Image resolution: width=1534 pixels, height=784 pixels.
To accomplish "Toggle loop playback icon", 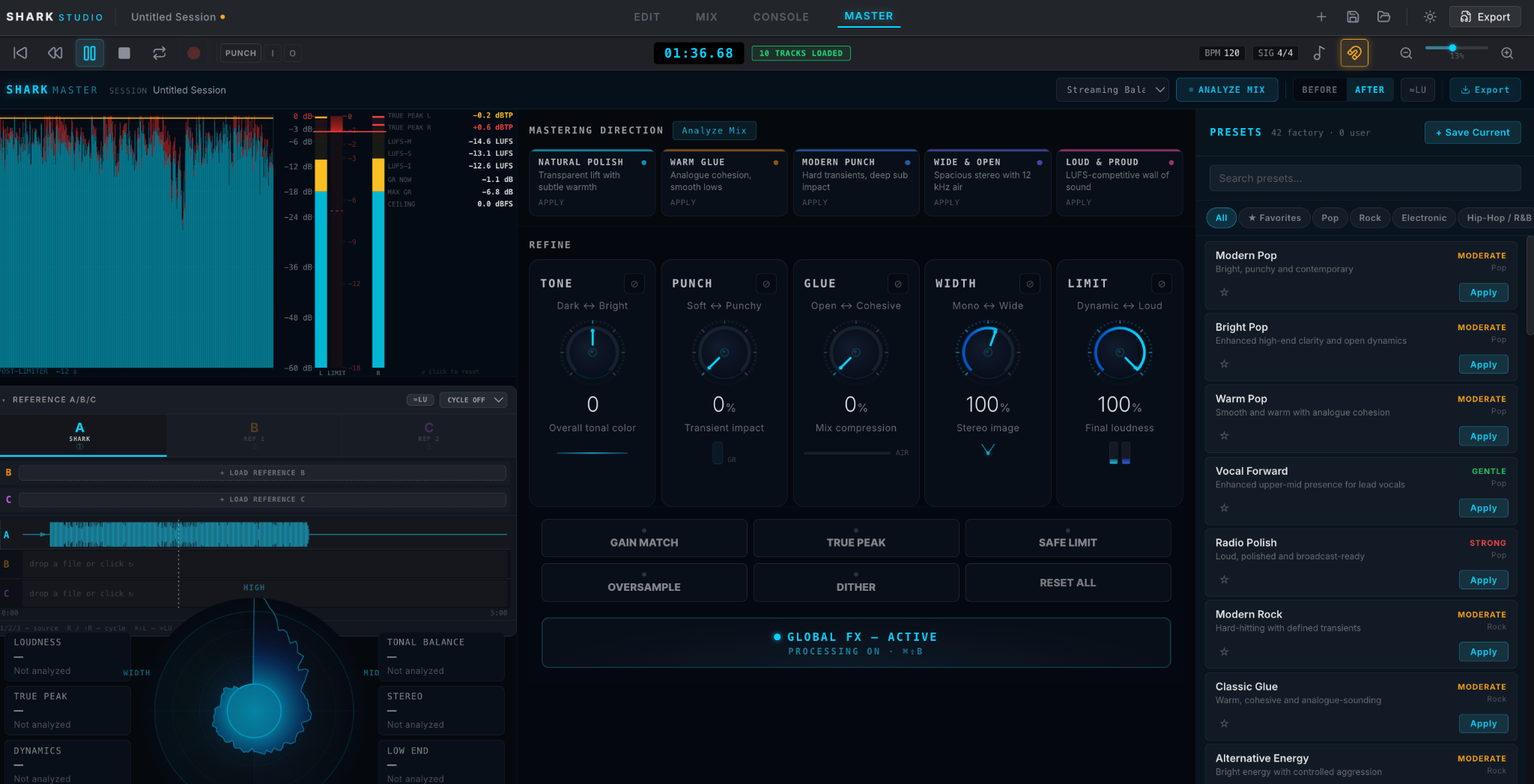I will point(159,53).
